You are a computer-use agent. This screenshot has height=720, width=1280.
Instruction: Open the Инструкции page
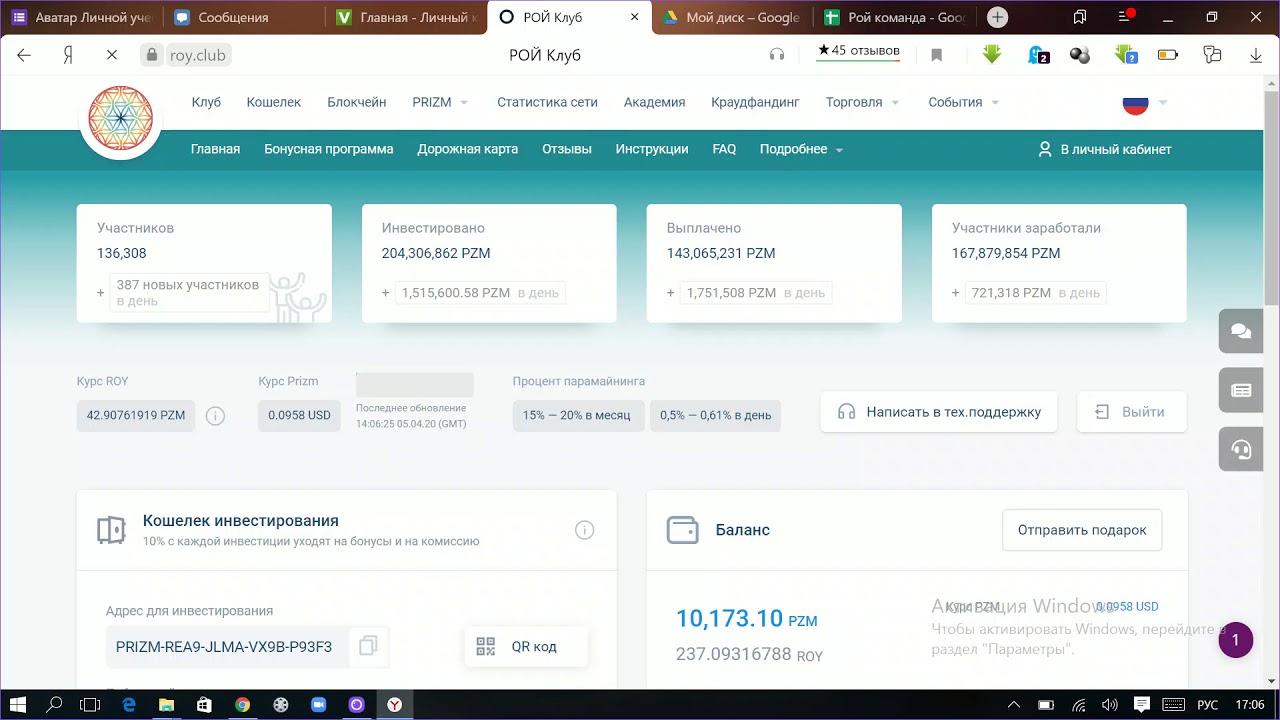pyautogui.click(x=652, y=149)
